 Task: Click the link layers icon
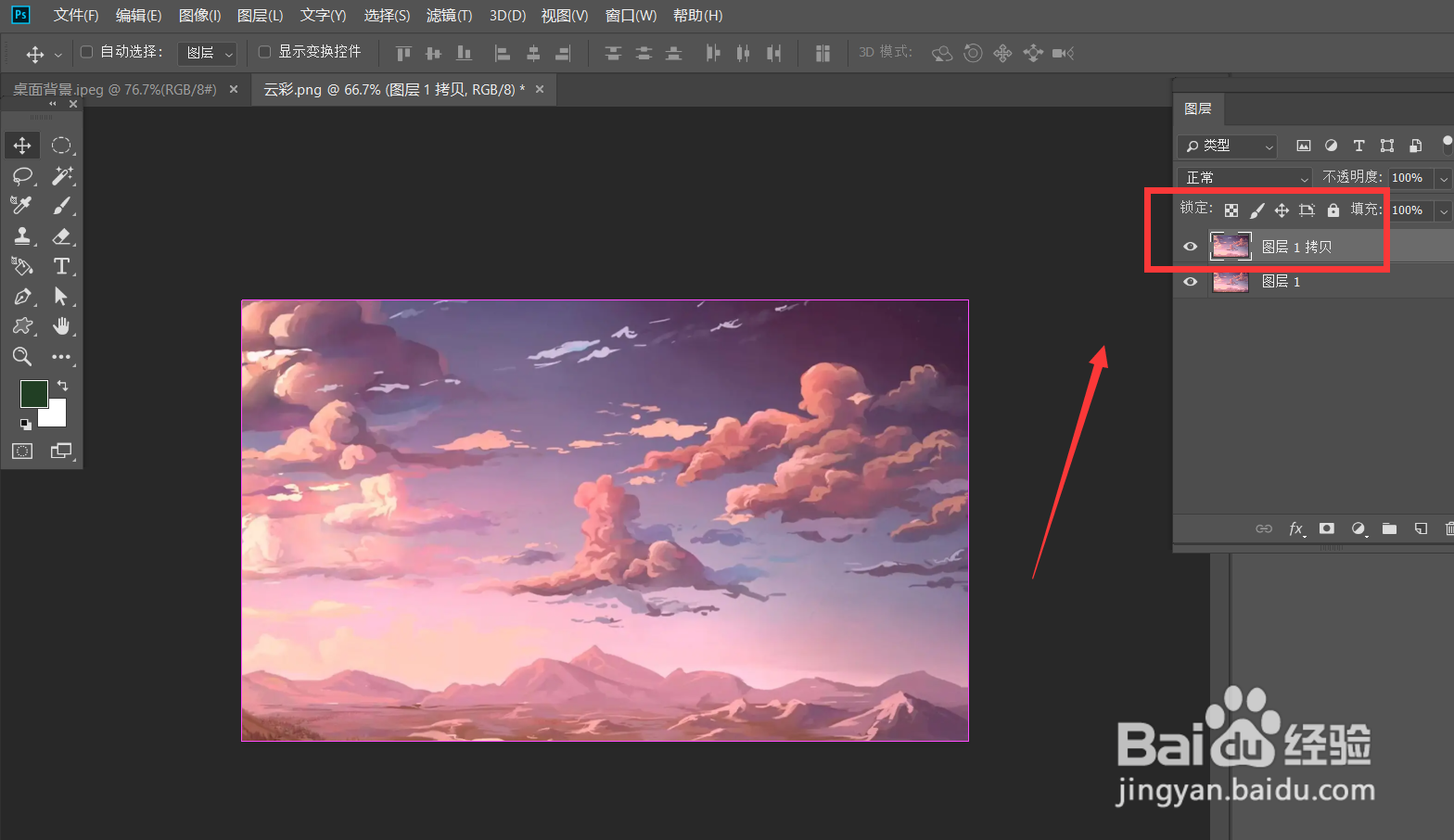point(1264,528)
